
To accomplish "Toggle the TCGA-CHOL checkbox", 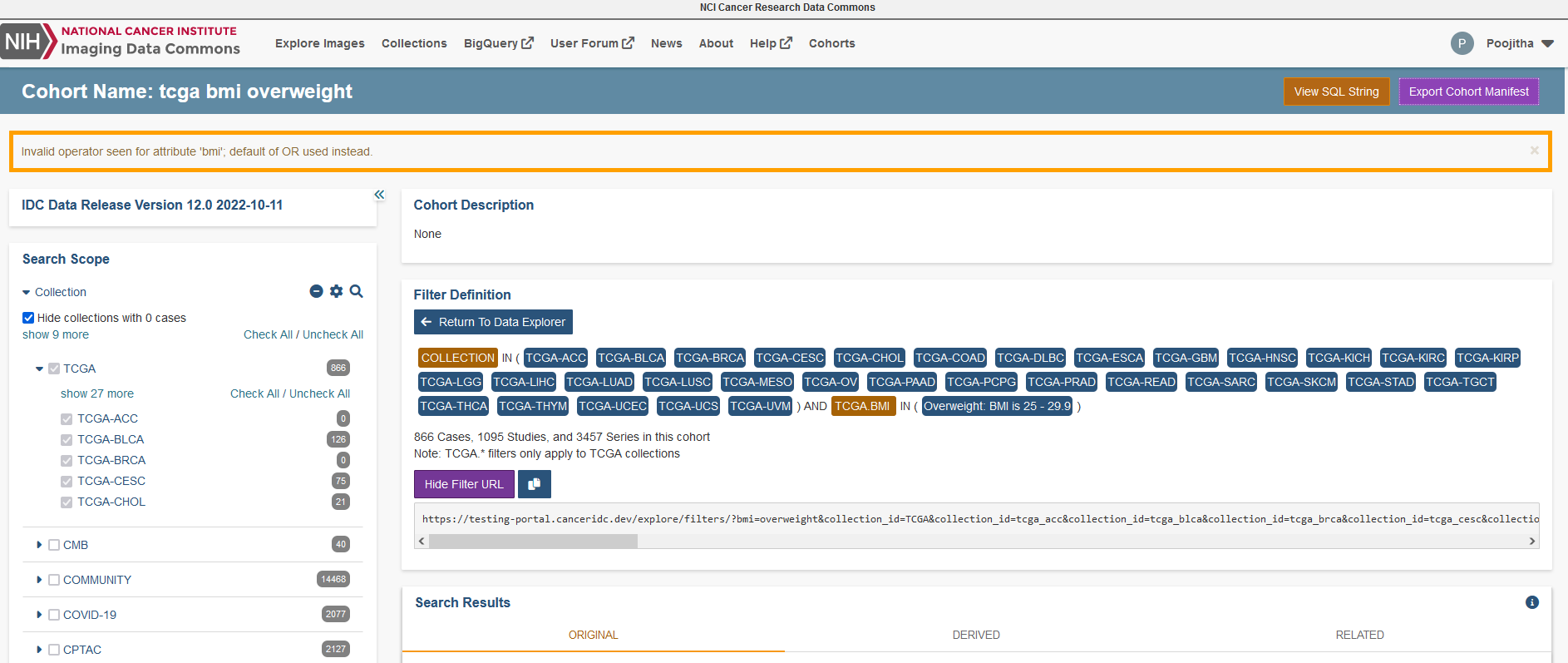I will coord(67,502).
